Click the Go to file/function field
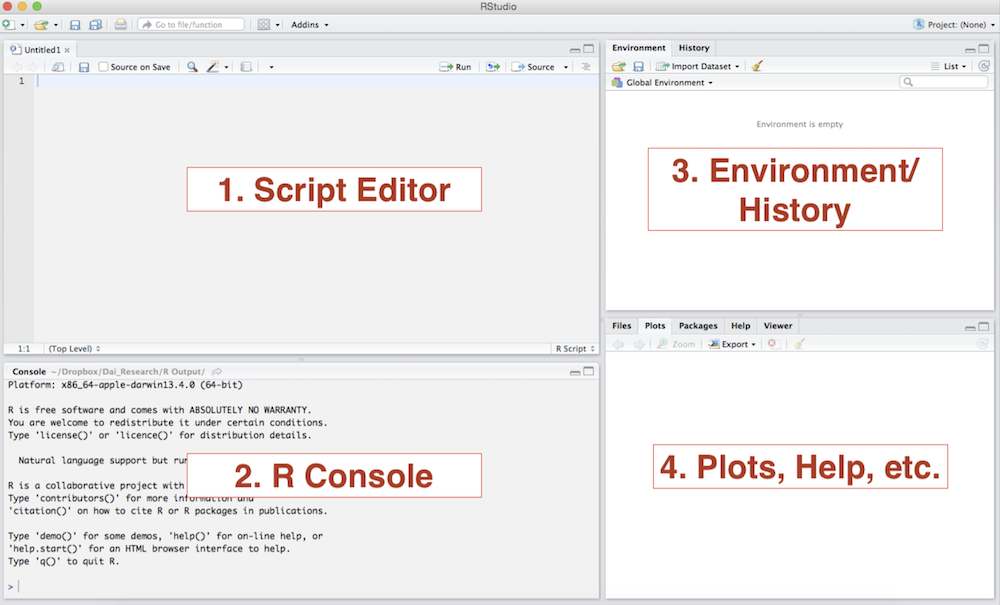This screenshot has height=605, width=1000. [x=192, y=24]
